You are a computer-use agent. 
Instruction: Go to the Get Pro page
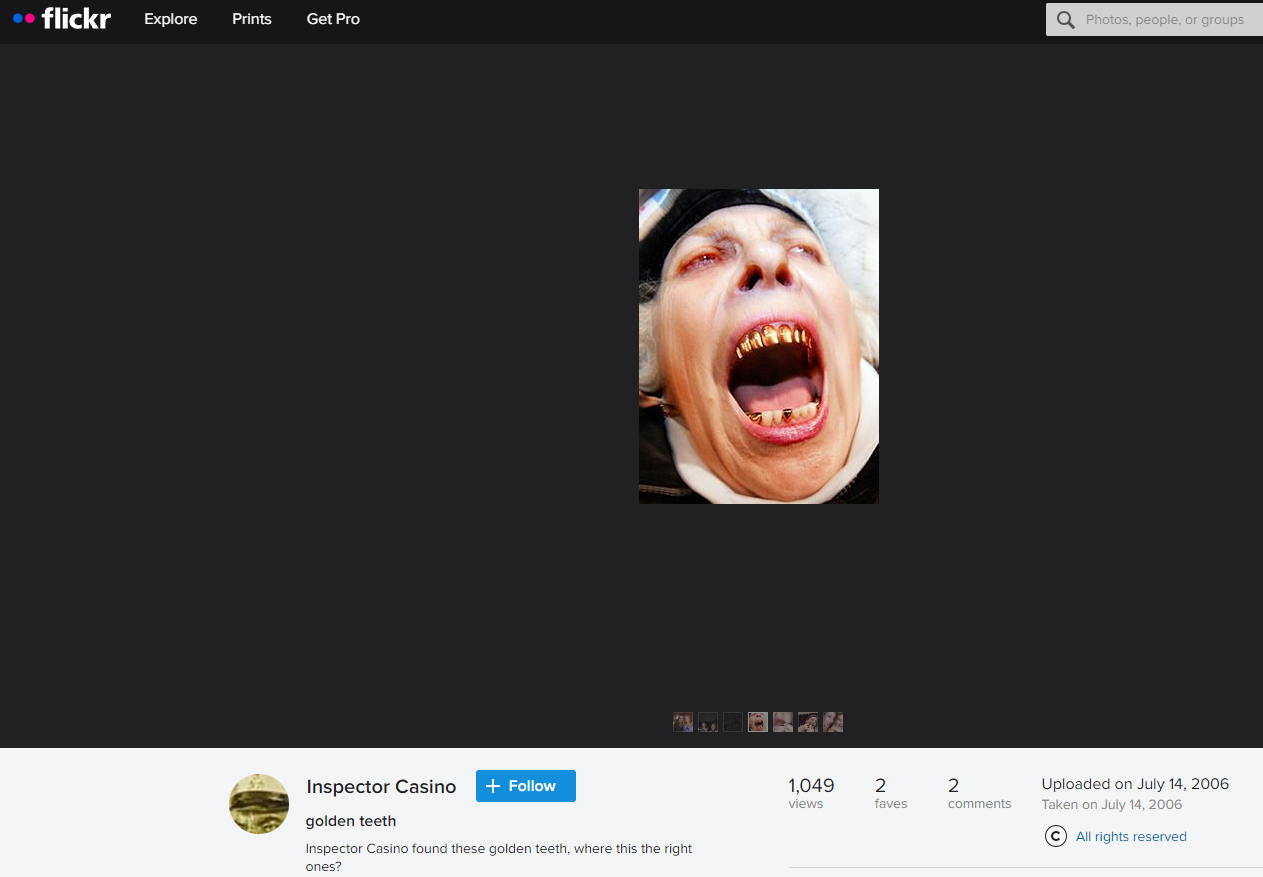333,19
